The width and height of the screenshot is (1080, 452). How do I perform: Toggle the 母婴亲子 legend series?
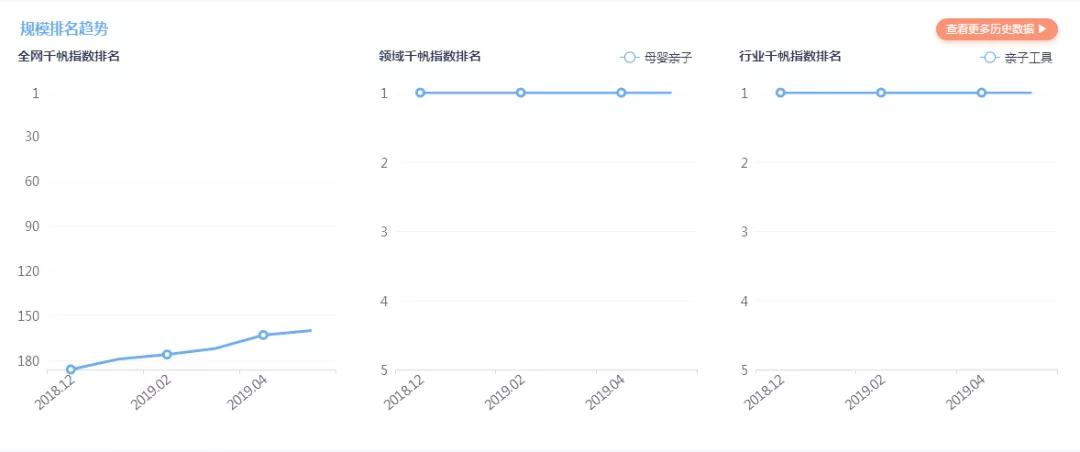pos(656,58)
